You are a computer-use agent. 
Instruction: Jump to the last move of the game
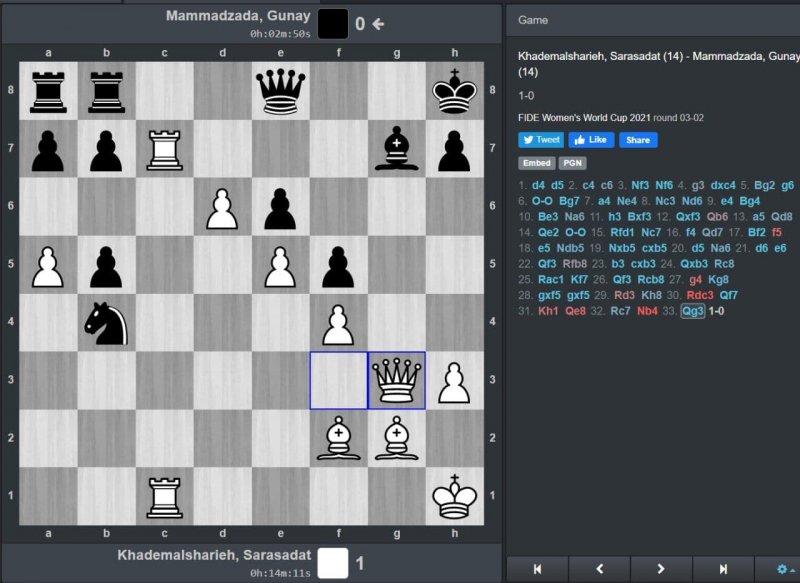pos(723,569)
